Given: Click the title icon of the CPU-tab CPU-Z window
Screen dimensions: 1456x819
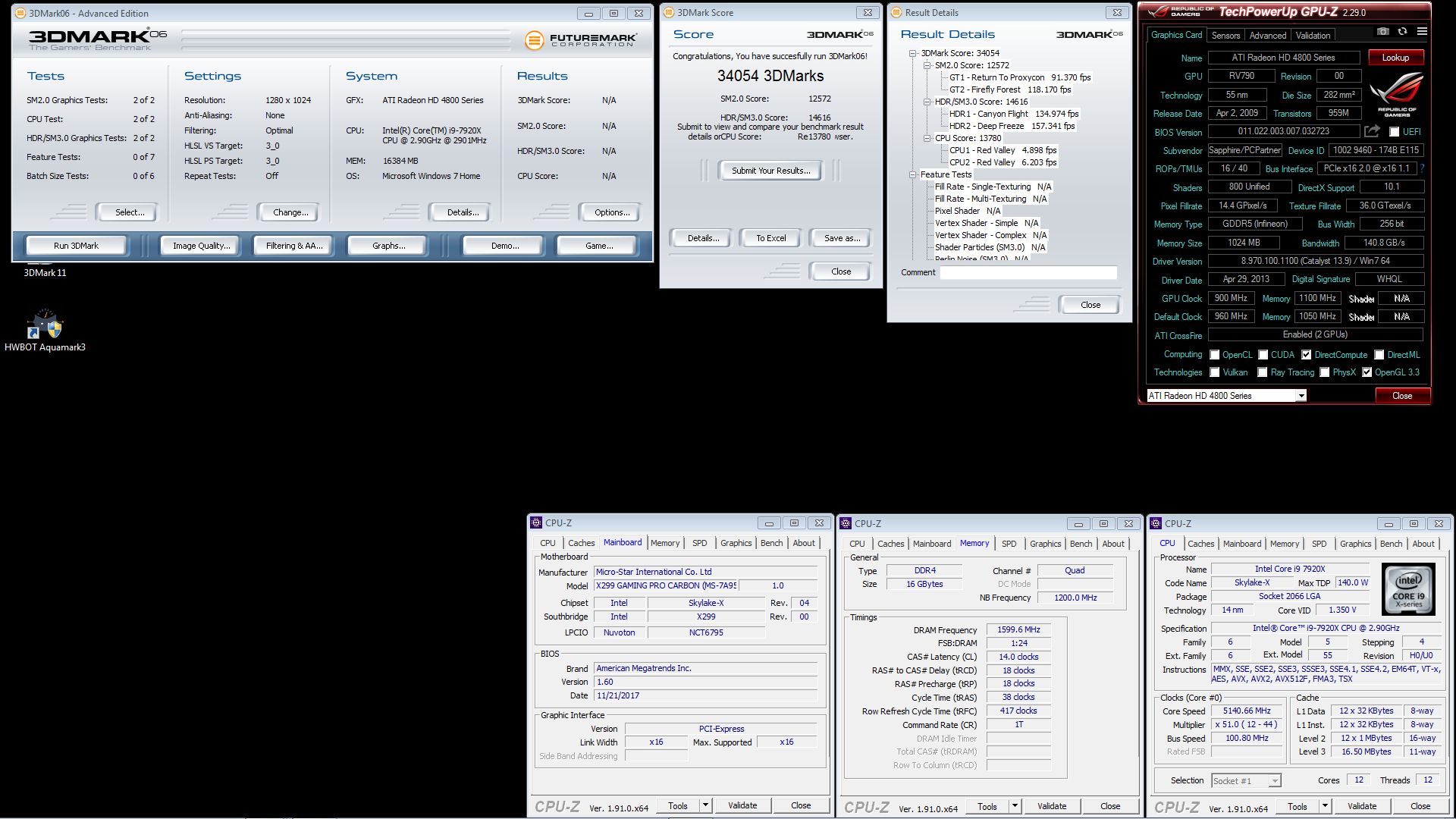Looking at the screenshot, I should pyautogui.click(x=1156, y=523).
